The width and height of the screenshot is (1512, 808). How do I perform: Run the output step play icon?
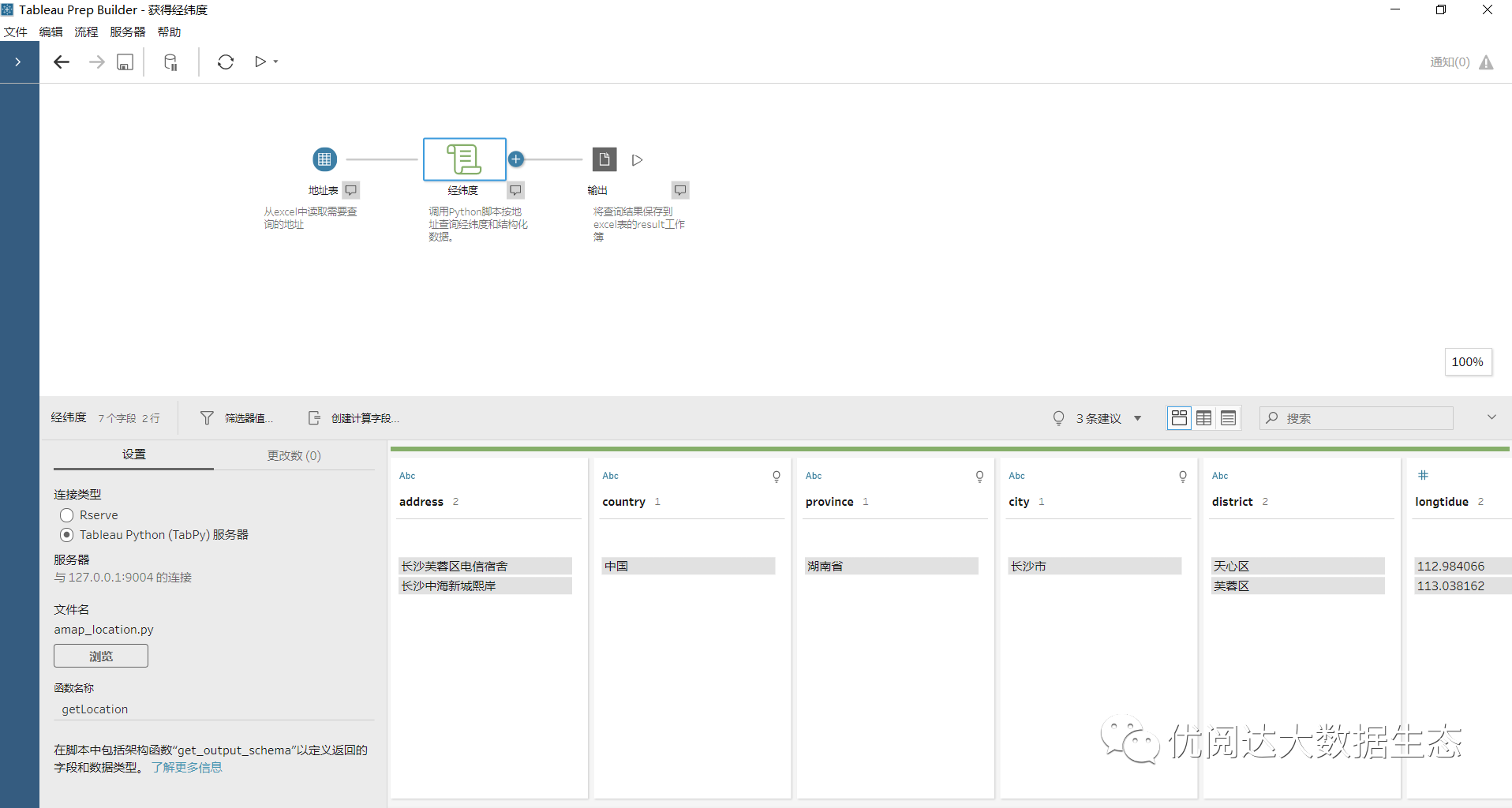[638, 160]
